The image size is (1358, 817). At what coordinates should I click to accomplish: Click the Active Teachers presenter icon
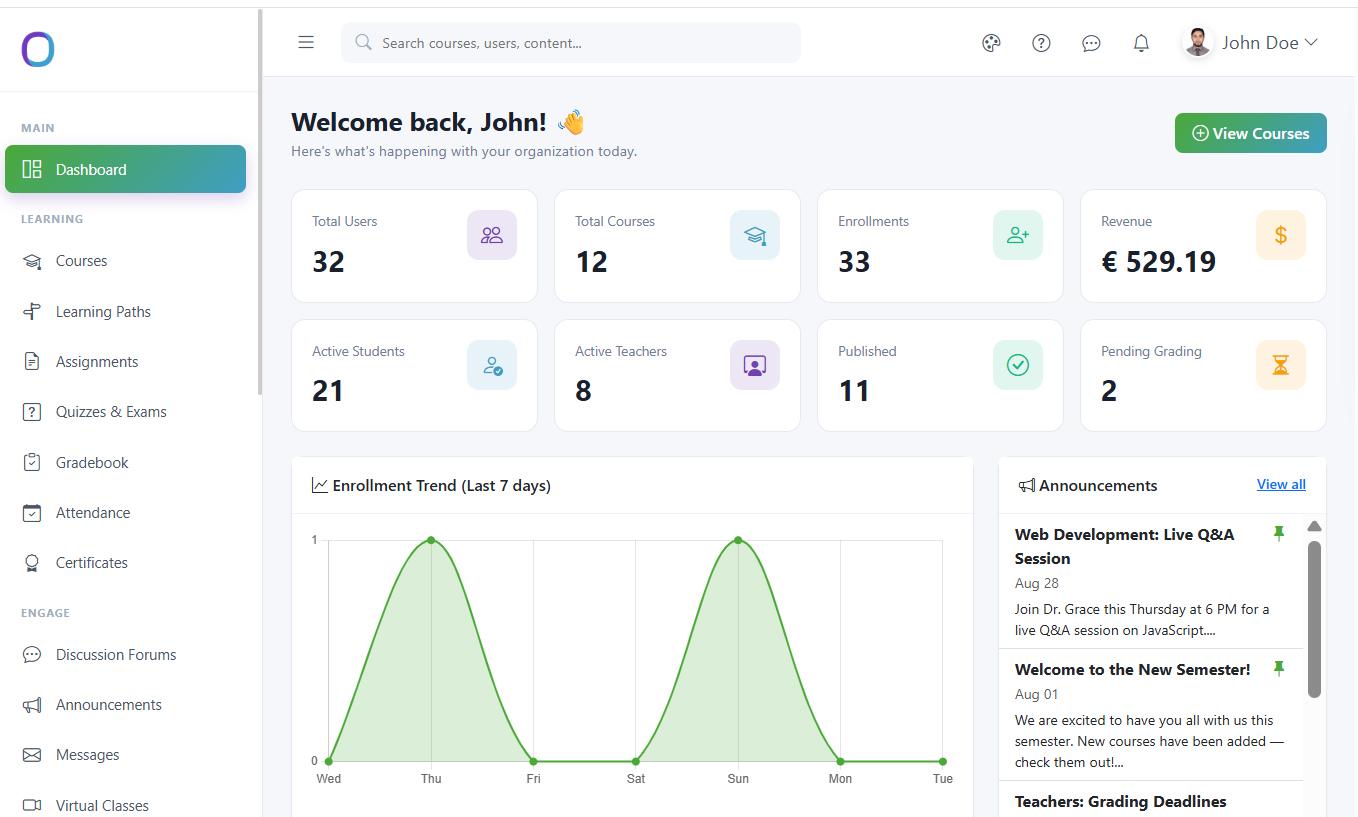pos(755,365)
